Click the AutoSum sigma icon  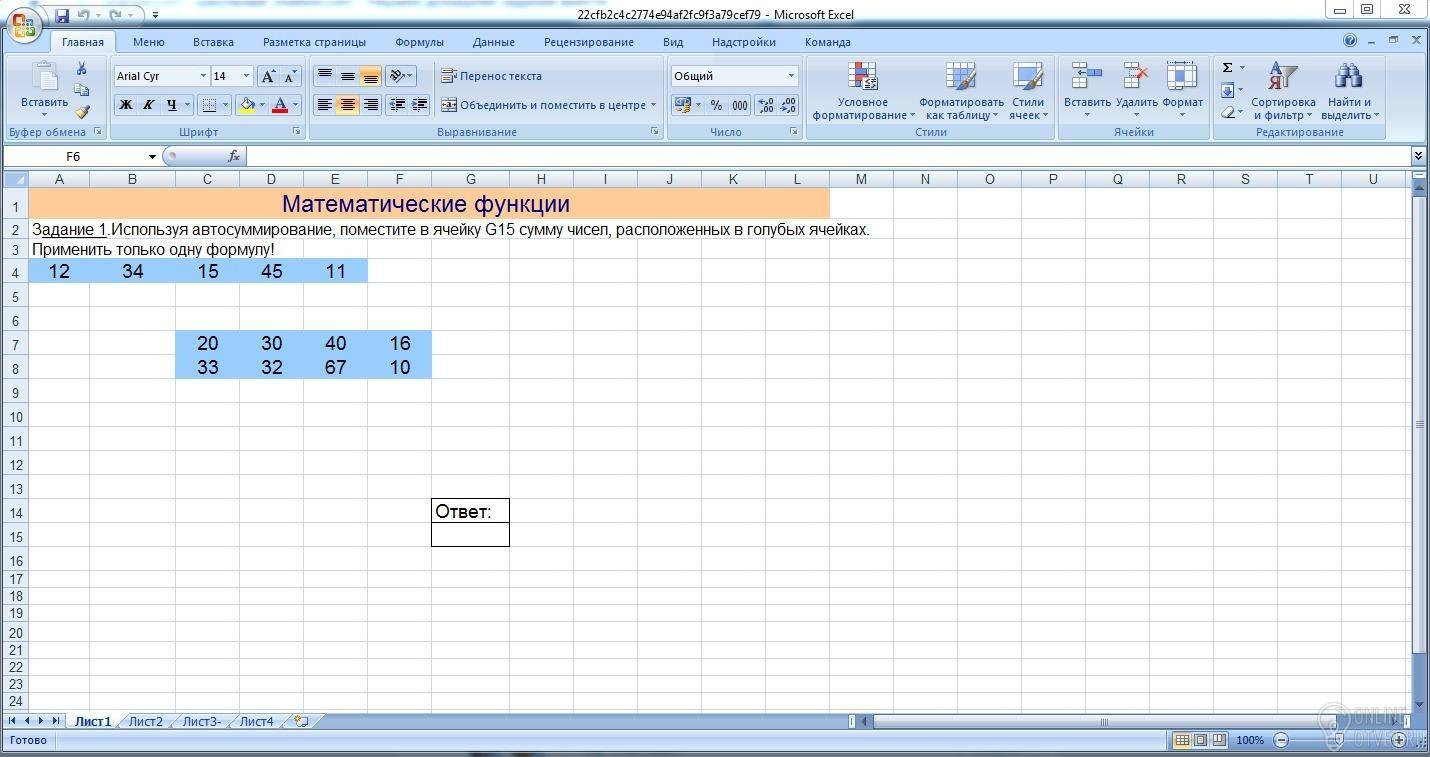tap(1227, 68)
